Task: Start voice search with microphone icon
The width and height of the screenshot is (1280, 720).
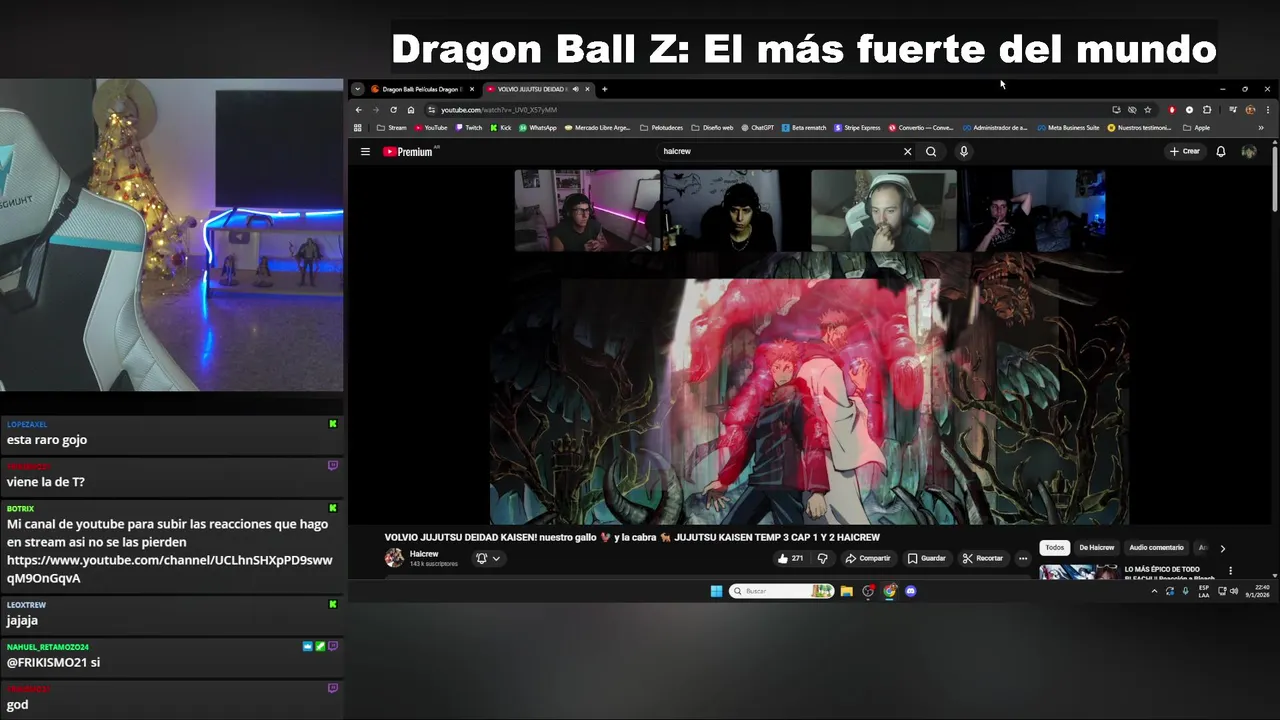Action: click(964, 152)
